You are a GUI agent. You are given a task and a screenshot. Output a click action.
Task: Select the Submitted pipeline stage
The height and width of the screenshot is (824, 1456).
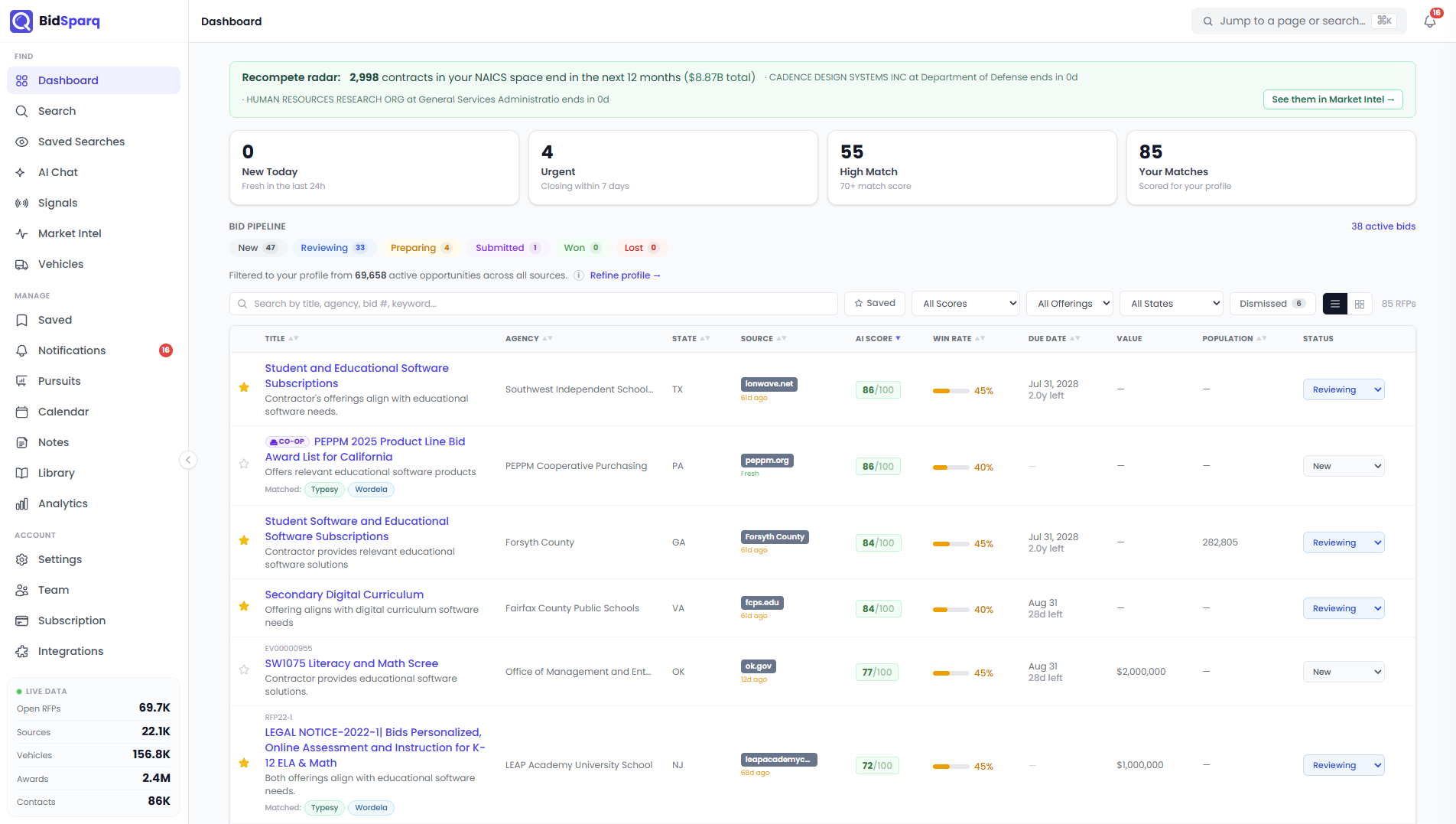[x=508, y=248]
